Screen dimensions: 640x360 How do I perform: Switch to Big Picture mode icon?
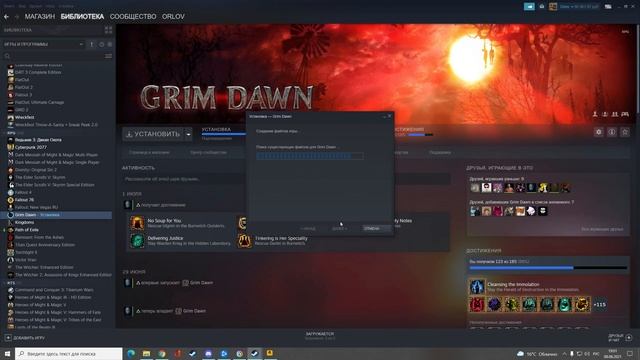click(608, 7)
